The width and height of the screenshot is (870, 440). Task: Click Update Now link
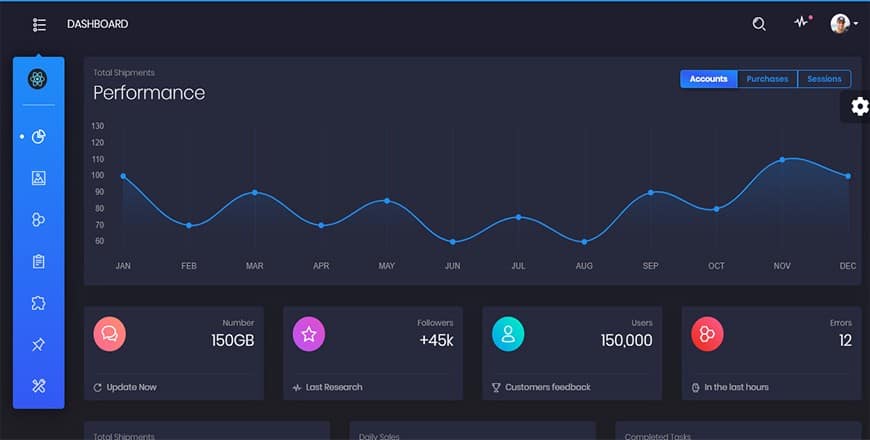[x=131, y=387]
